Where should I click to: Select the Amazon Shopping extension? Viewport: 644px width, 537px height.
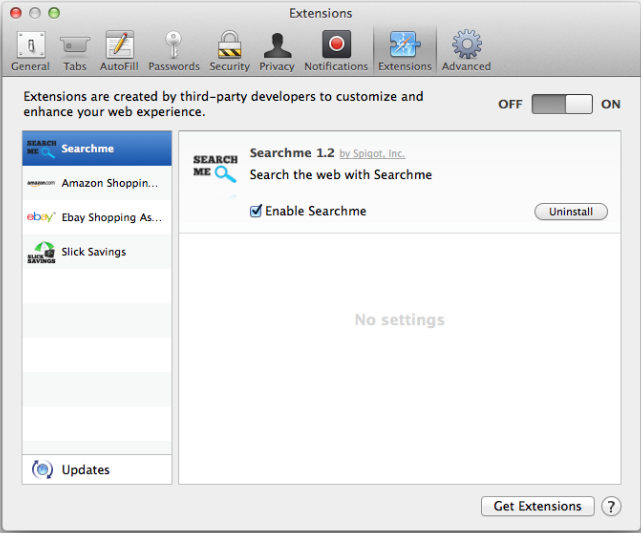pos(97,184)
